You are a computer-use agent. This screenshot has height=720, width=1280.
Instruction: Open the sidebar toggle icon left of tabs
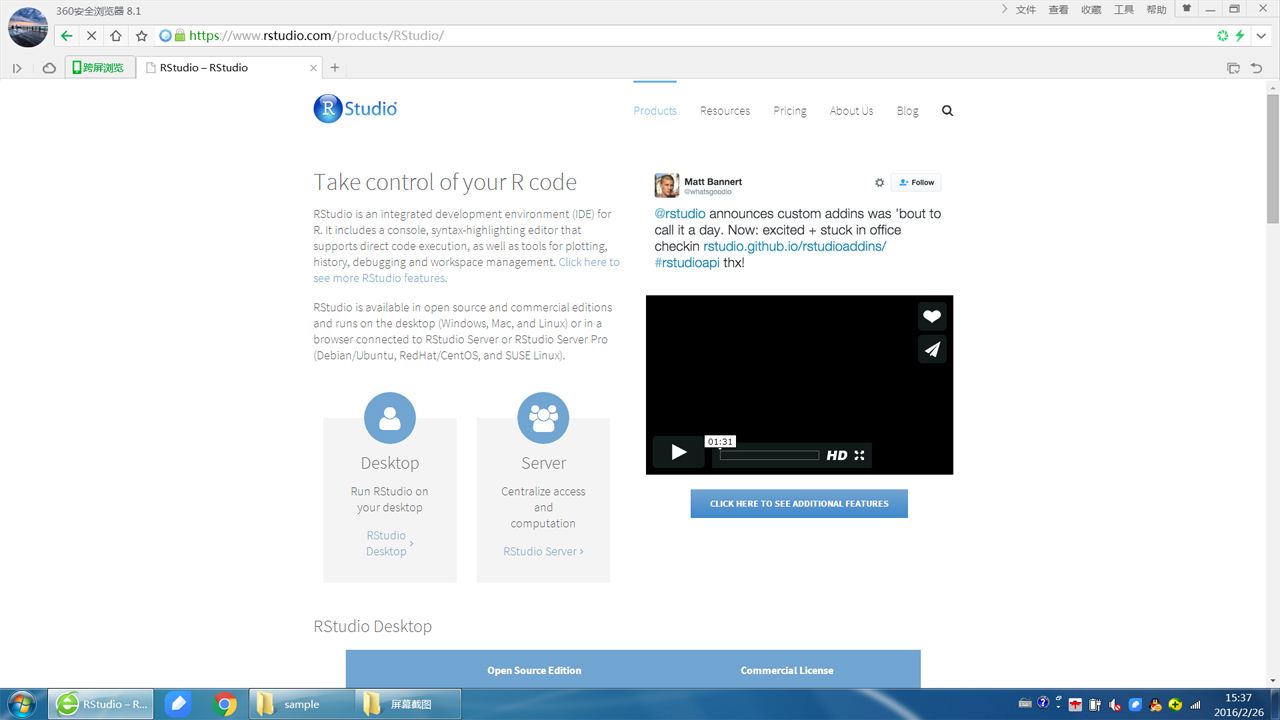pyautogui.click(x=17, y=68)
